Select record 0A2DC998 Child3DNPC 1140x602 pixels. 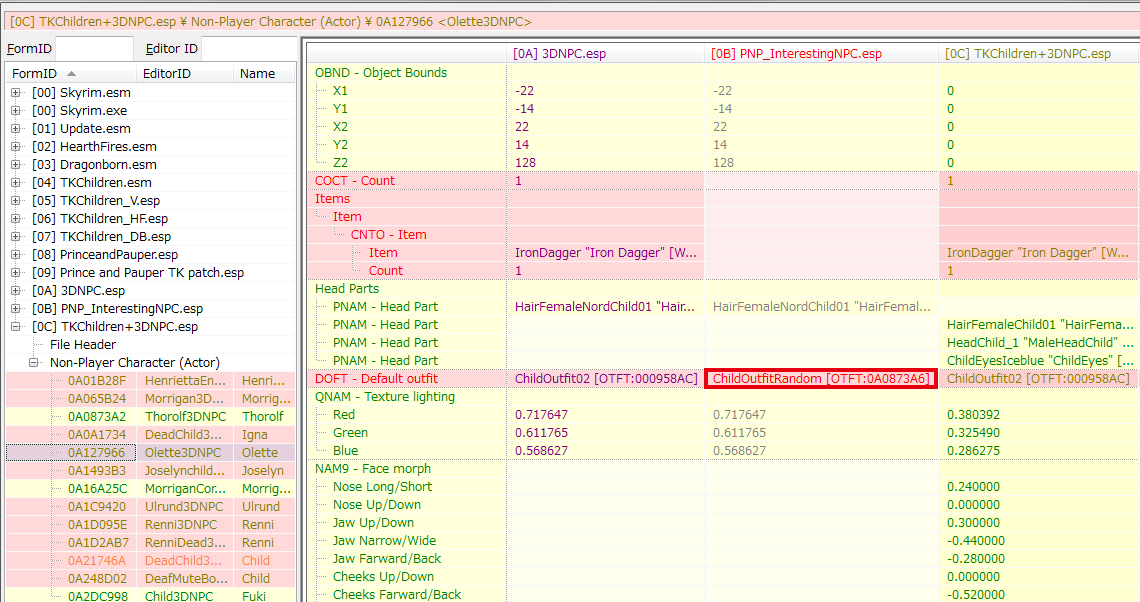pyautogui.click(x=150, y=595)
